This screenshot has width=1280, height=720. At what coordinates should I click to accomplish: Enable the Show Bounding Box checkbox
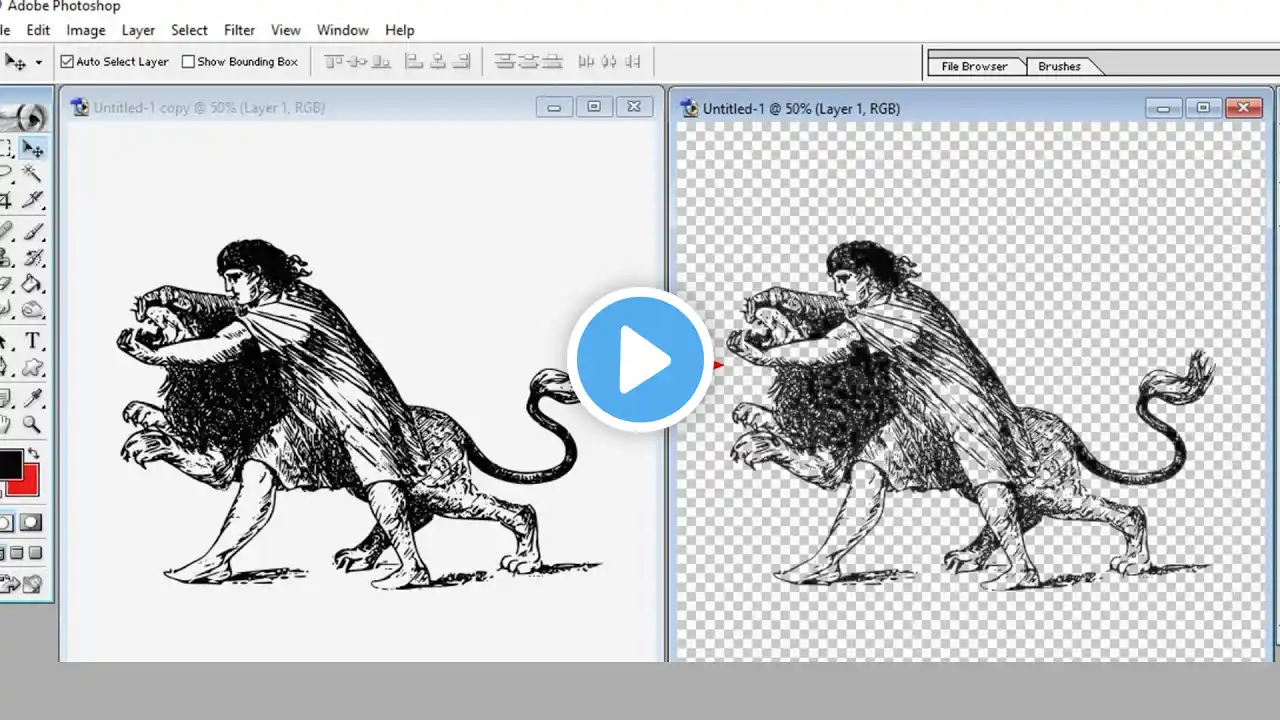188,61
